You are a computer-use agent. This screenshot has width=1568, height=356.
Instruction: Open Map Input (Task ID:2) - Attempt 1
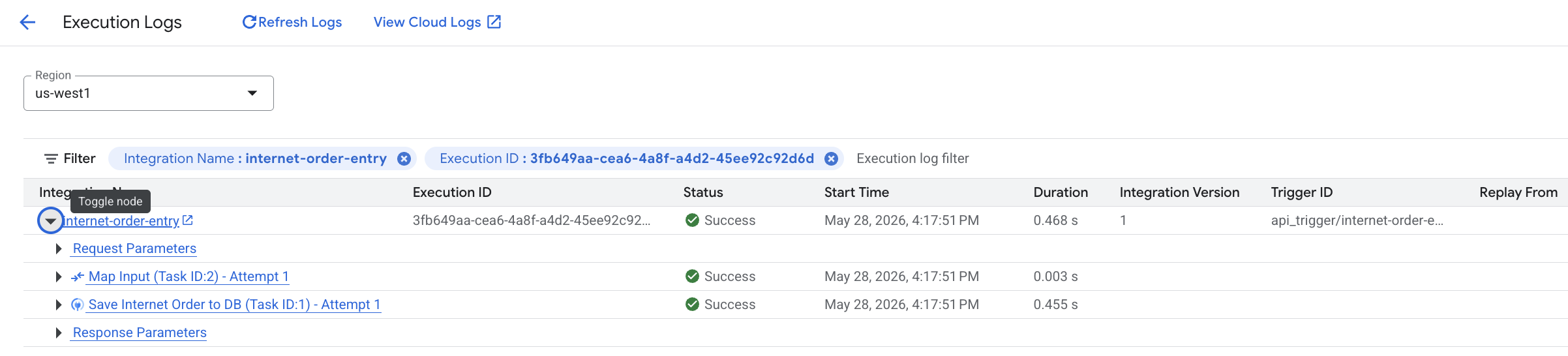(188, 276)
